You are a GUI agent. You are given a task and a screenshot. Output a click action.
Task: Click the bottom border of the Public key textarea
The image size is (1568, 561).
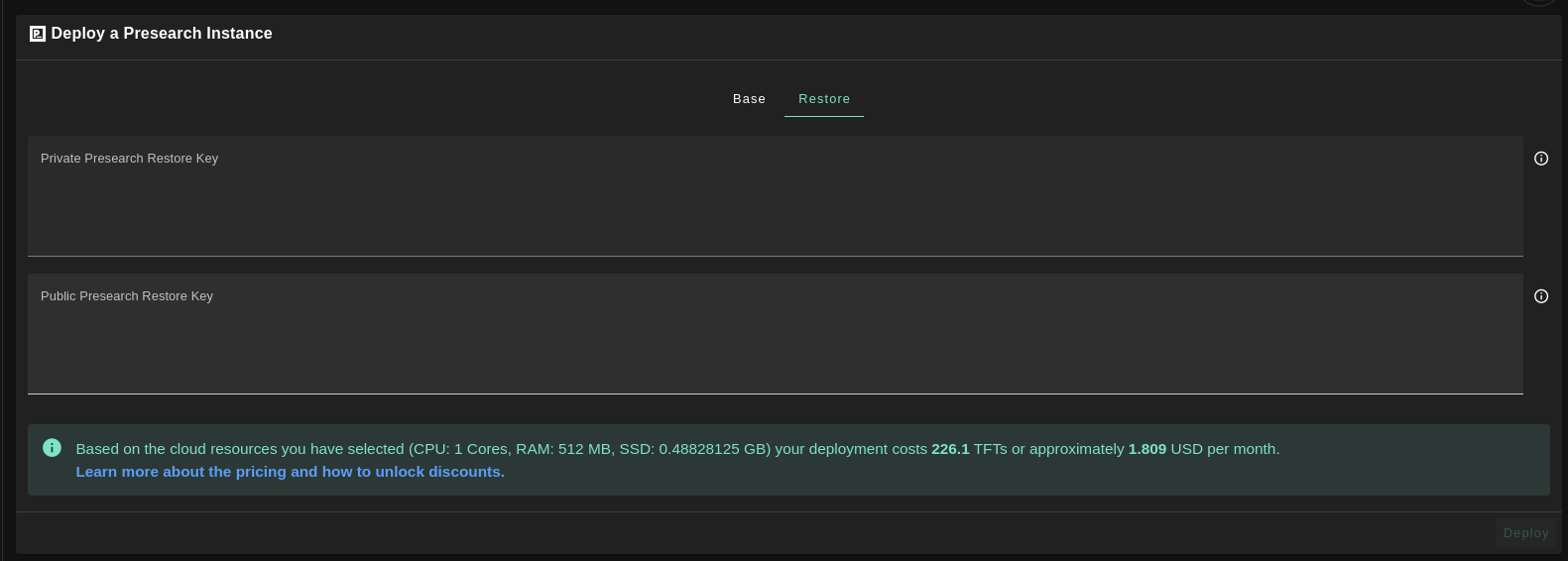tap(775, 393)
